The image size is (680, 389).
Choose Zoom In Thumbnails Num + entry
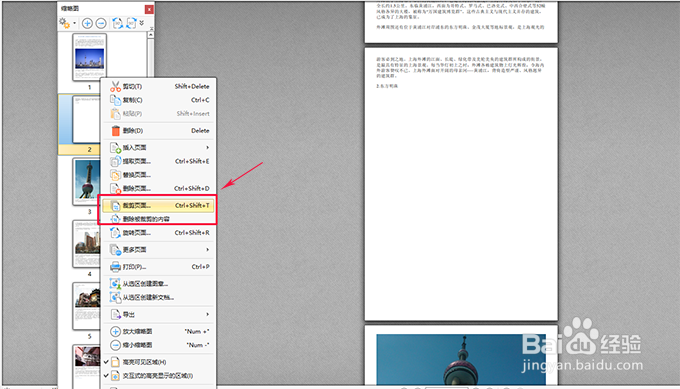pyautogui.click(x=159, y=331)
